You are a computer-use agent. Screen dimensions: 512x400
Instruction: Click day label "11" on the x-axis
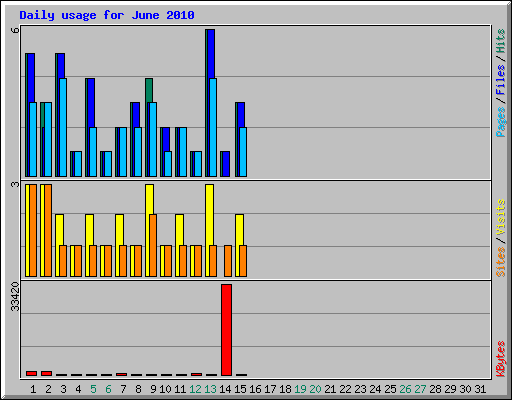point(180,389)
